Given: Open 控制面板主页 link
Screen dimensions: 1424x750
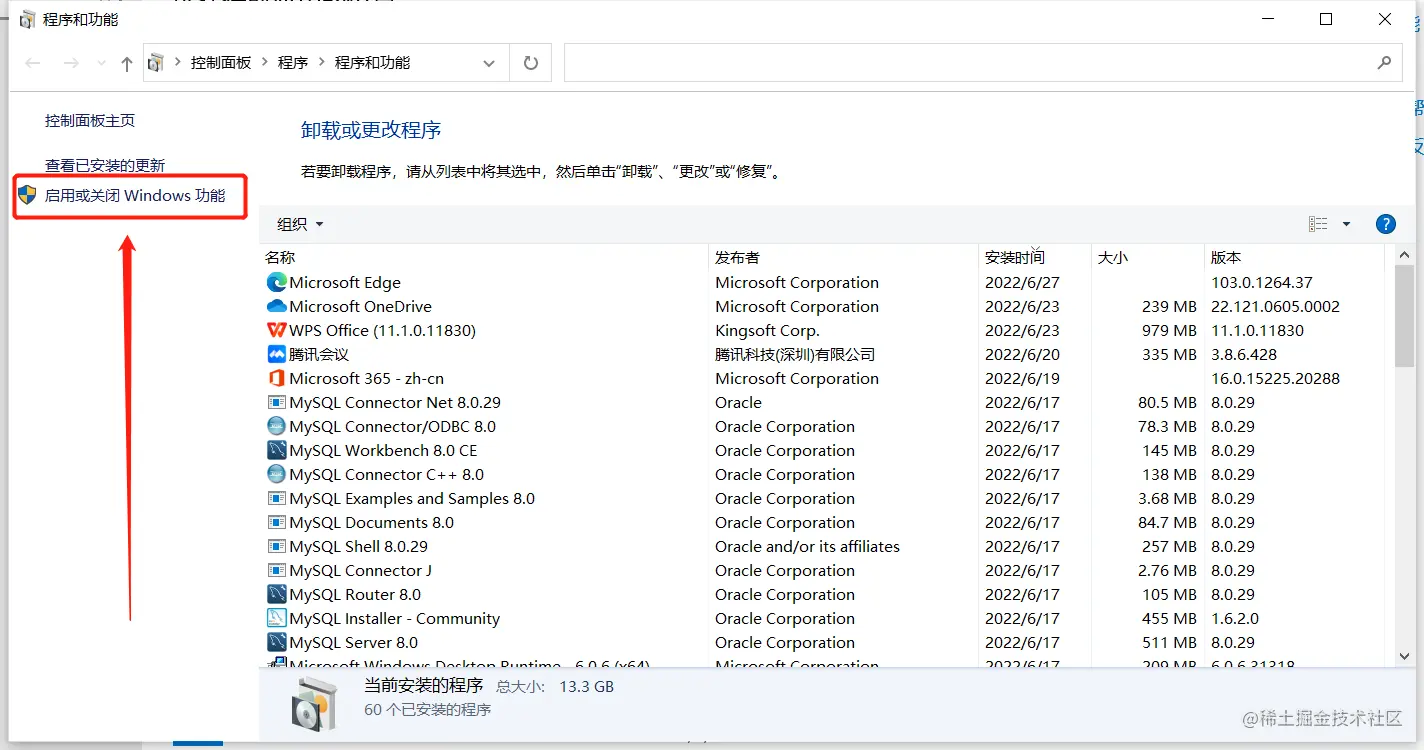Looking at the screenshot, I should 90,120.
